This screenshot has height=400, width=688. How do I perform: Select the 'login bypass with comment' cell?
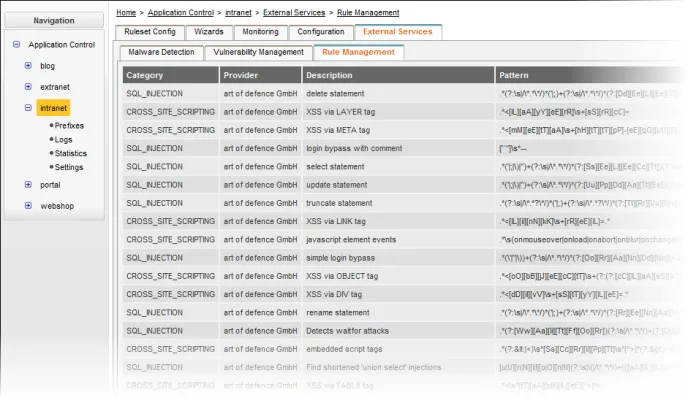click(x=398, y=148)
